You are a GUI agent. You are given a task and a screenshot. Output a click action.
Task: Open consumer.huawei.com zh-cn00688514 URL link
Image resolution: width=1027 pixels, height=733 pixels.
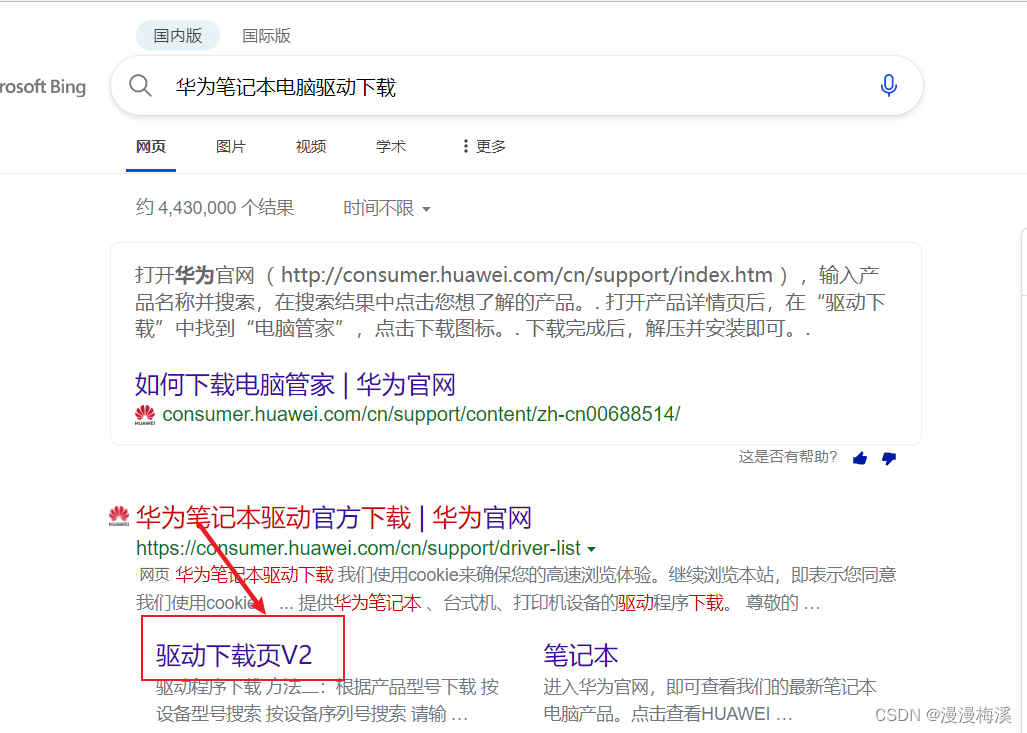point(421,414)
